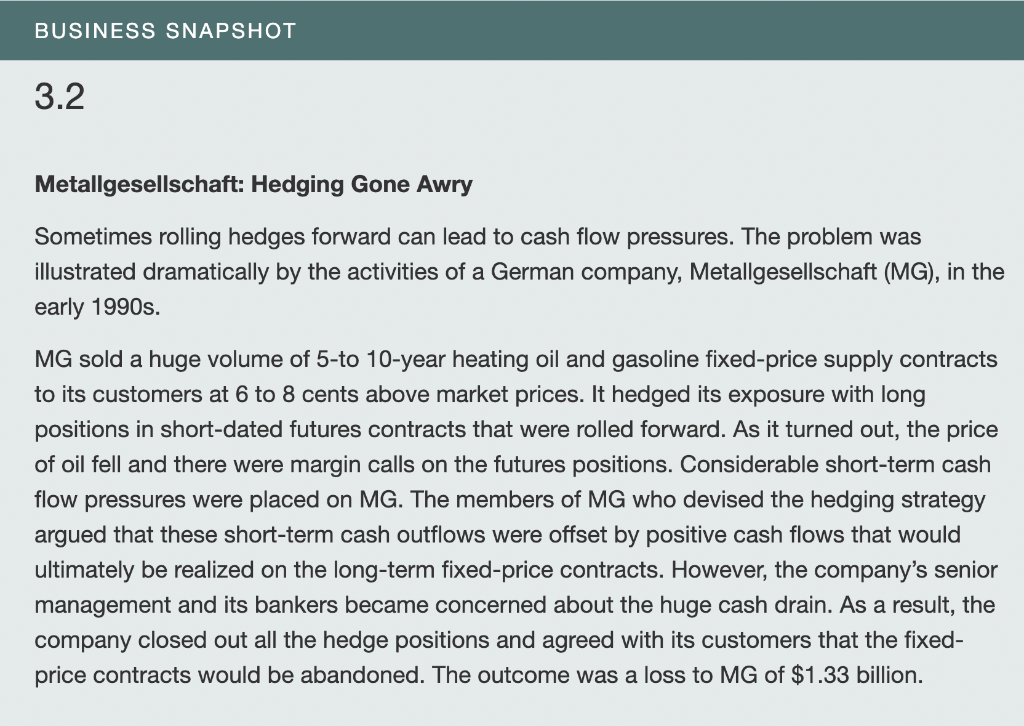
Task: Click the word Metallgesellschaft in the bold title
Action: tap(139, 184)
